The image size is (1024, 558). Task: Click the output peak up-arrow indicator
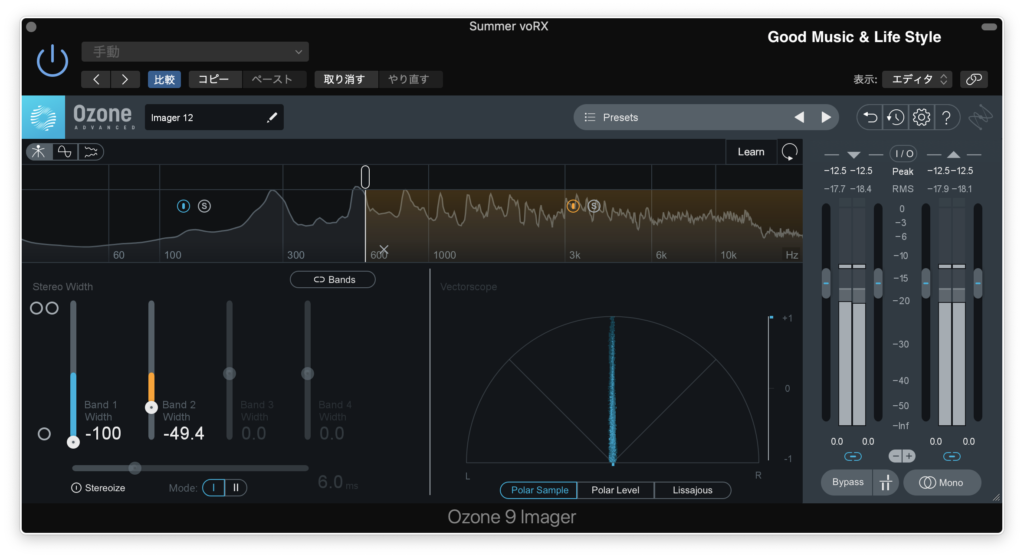point(953,155)
